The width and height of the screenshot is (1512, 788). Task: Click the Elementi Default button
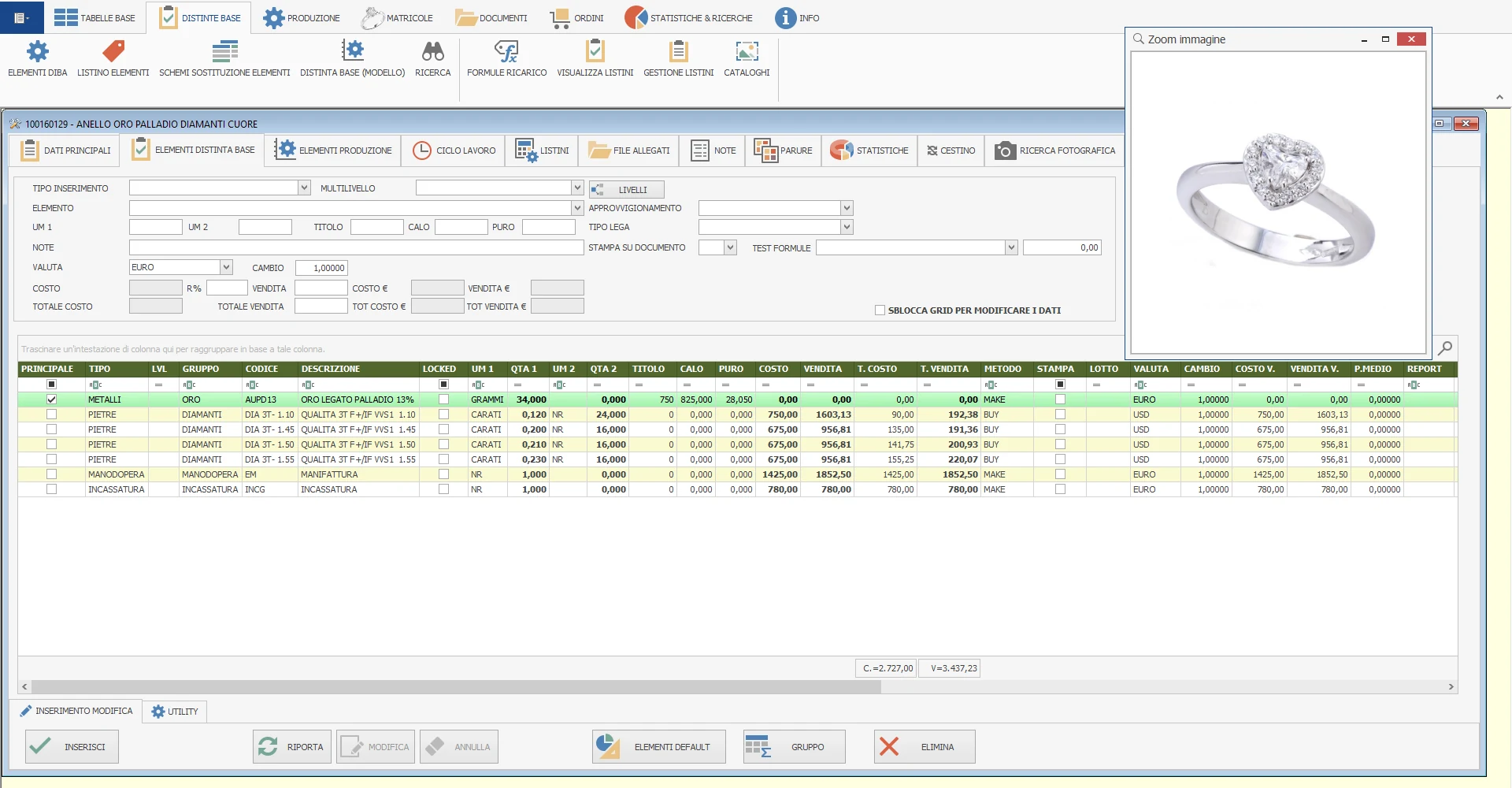click(x=659, y=746)
